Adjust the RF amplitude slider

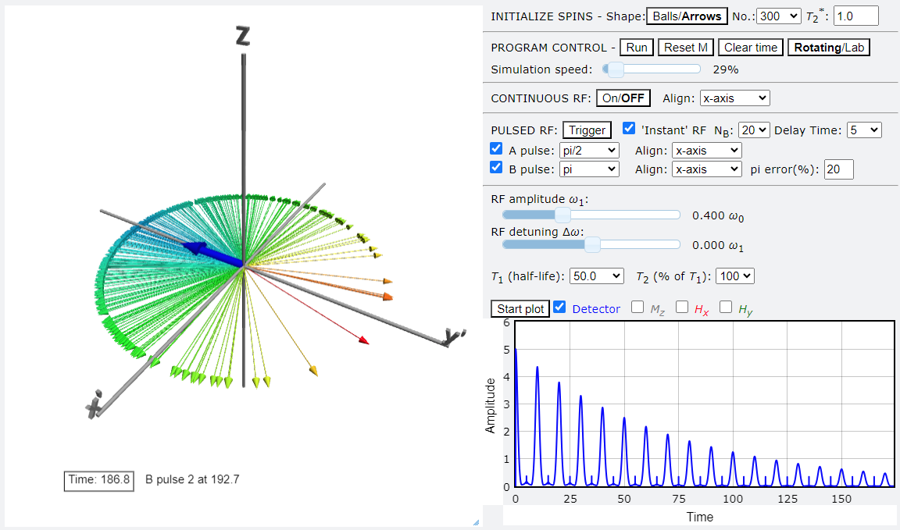(x=562, y=215)
